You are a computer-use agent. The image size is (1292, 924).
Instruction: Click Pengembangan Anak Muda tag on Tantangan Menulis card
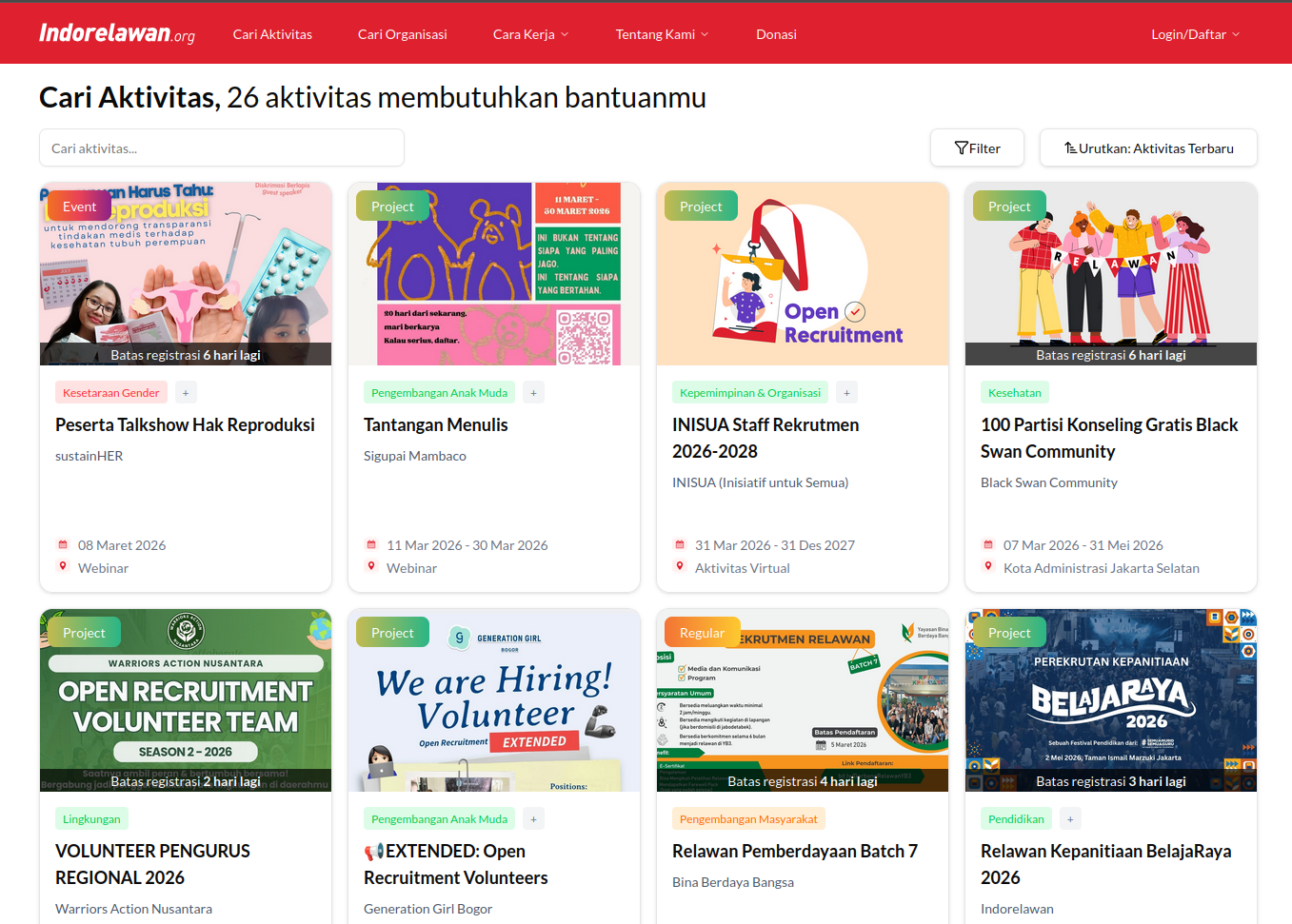439,393
